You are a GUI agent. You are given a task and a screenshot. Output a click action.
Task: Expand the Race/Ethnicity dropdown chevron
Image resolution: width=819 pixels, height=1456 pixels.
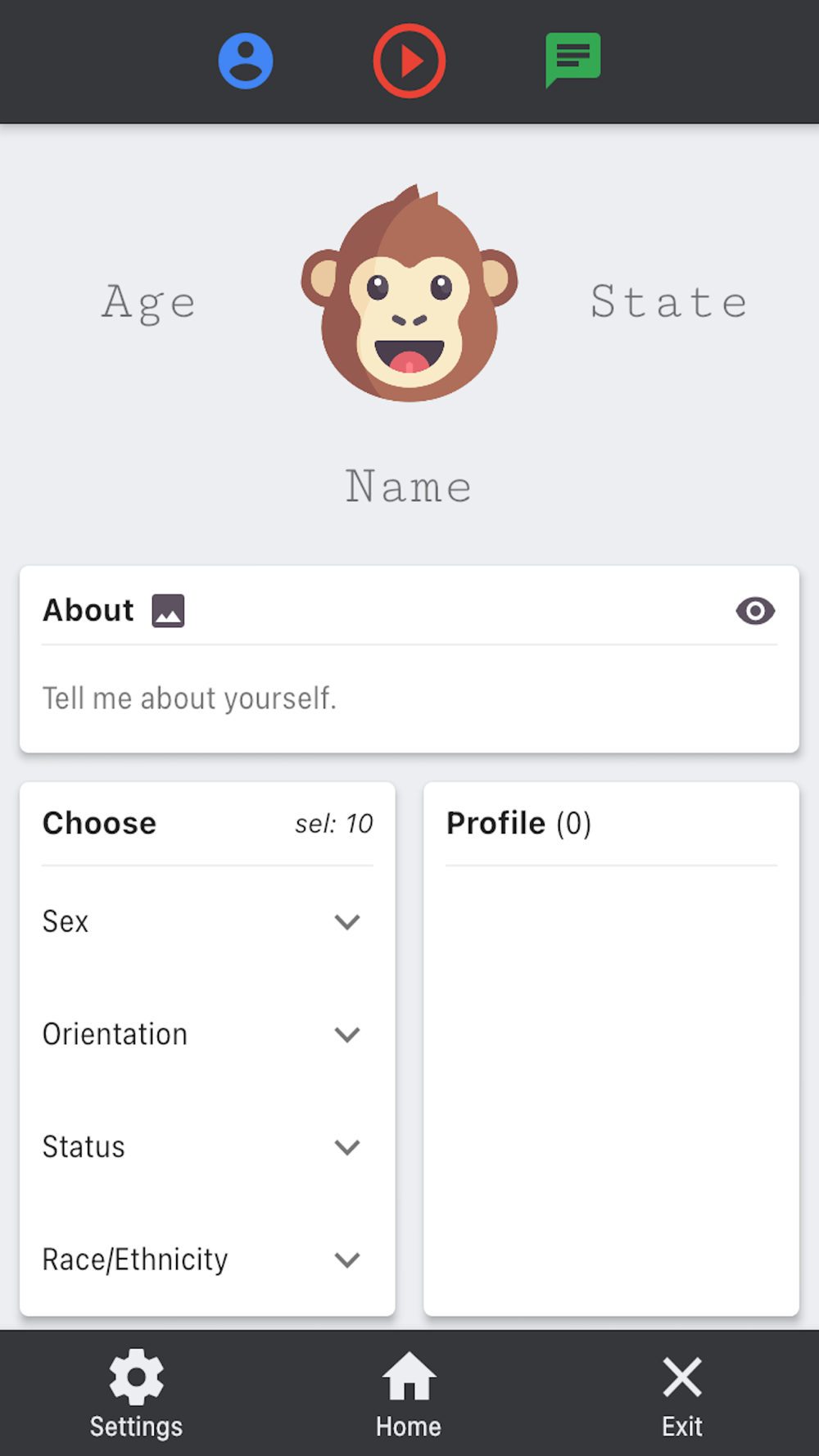347,1259
